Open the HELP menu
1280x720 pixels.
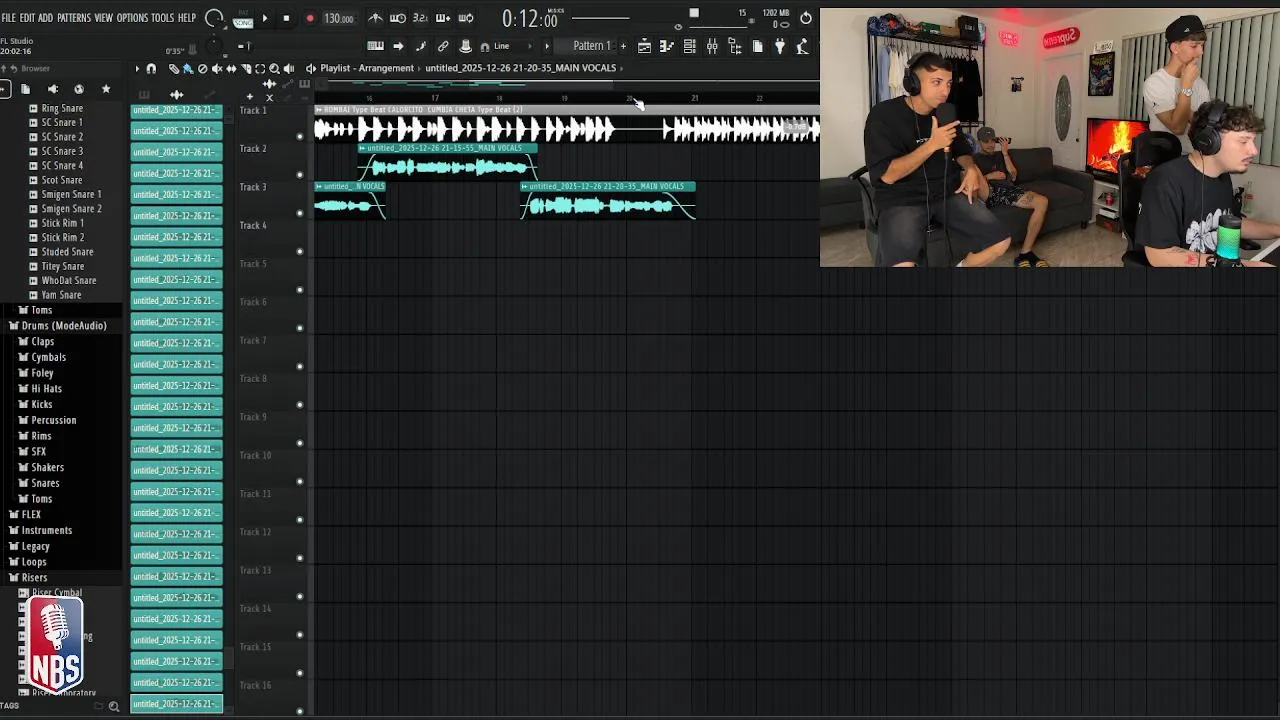(187, 18)
